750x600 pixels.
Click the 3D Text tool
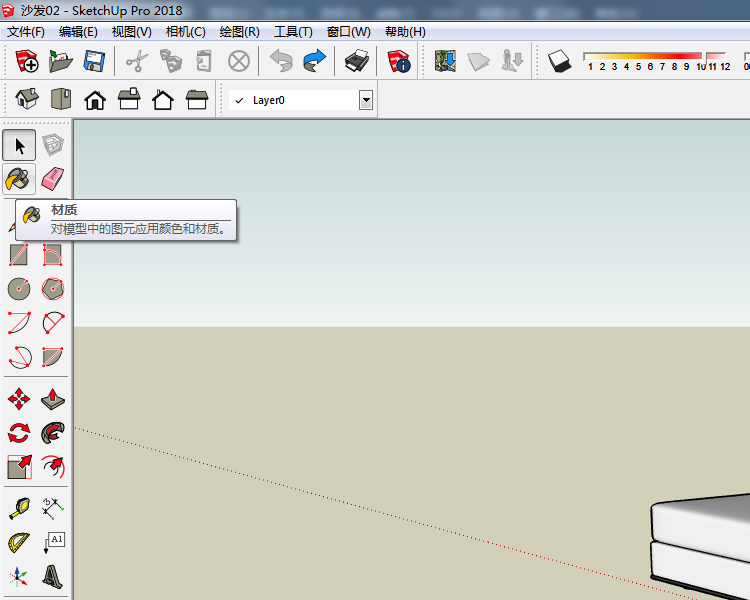pyautogui.click(x=53, y=576)
